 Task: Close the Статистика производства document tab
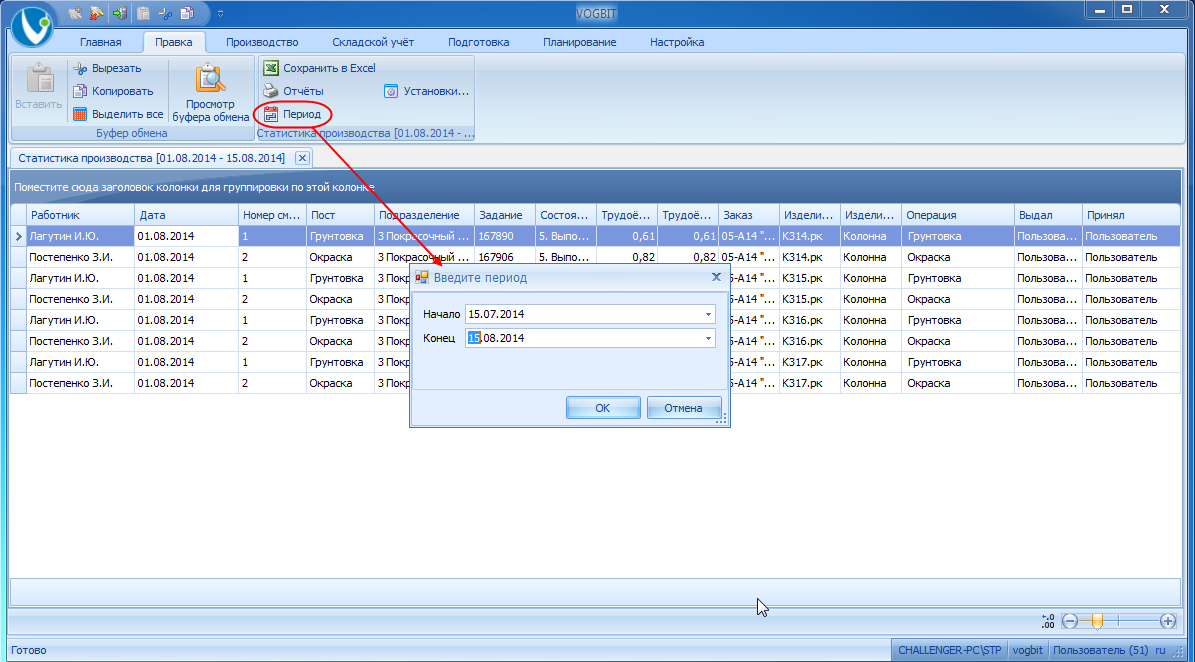(303, 158)
